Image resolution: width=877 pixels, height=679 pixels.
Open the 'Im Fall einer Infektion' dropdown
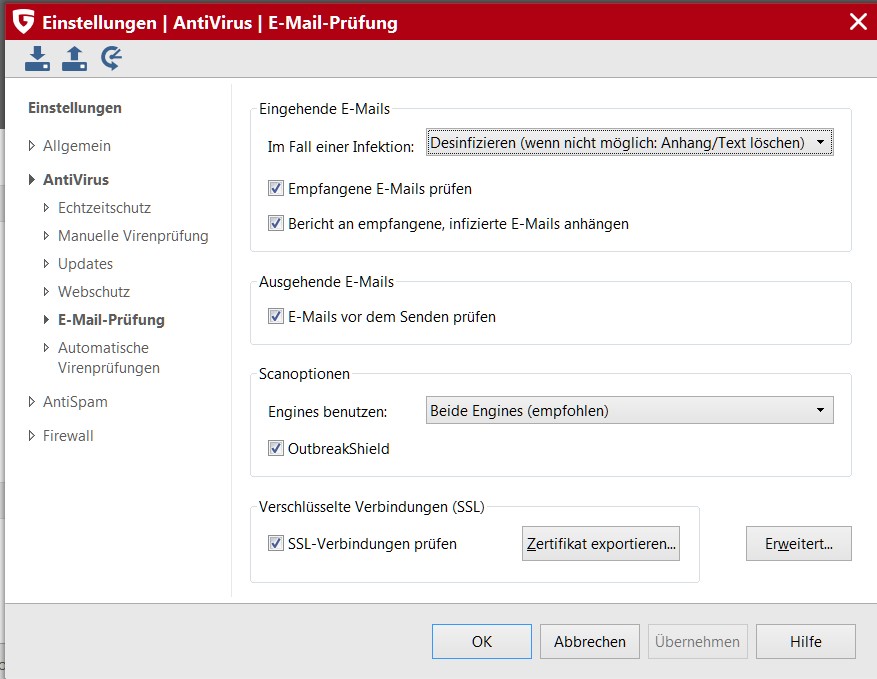(630, 143)
